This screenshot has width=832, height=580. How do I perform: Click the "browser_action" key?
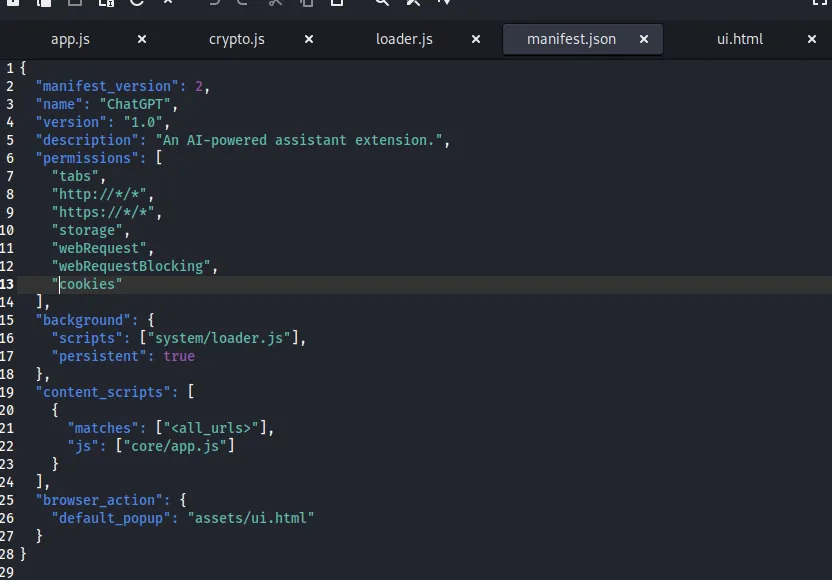(99, 500)
